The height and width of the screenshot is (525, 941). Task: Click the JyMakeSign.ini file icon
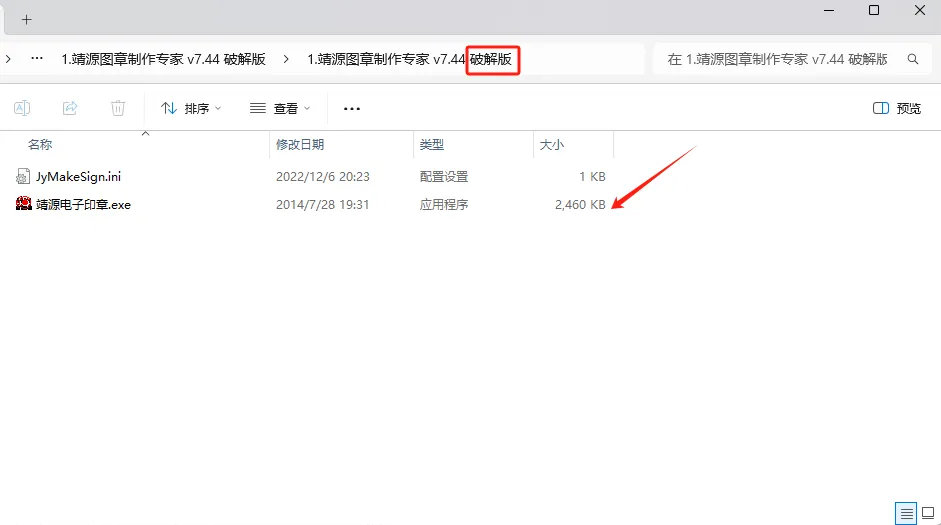click(x=23, y=176)
